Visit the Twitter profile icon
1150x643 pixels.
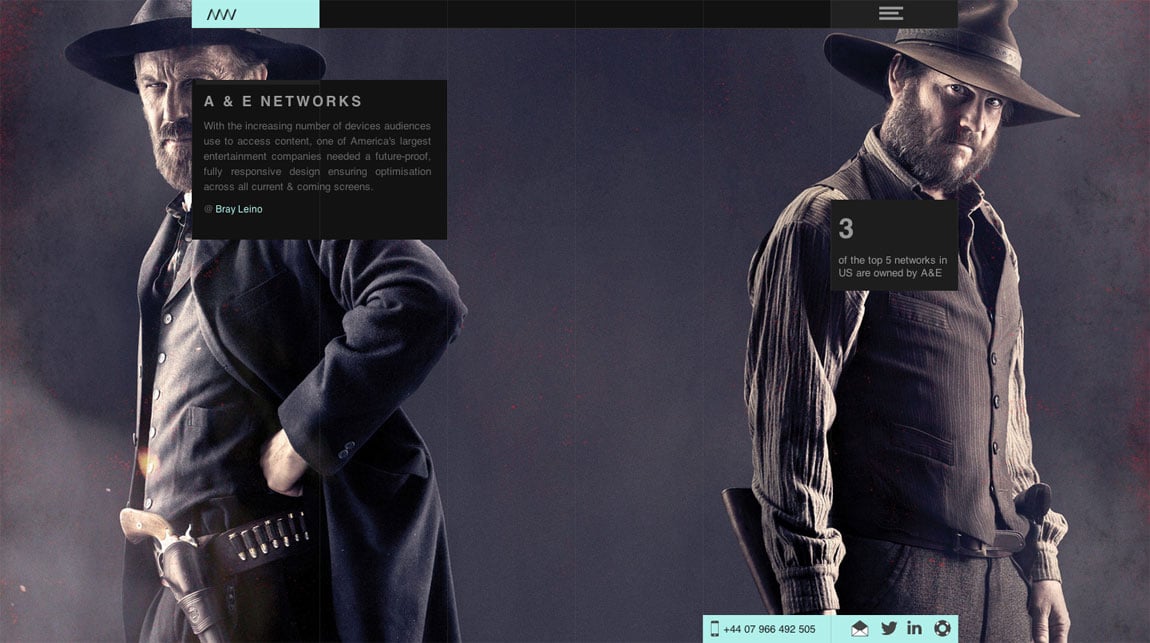click(x=888, y=628)
